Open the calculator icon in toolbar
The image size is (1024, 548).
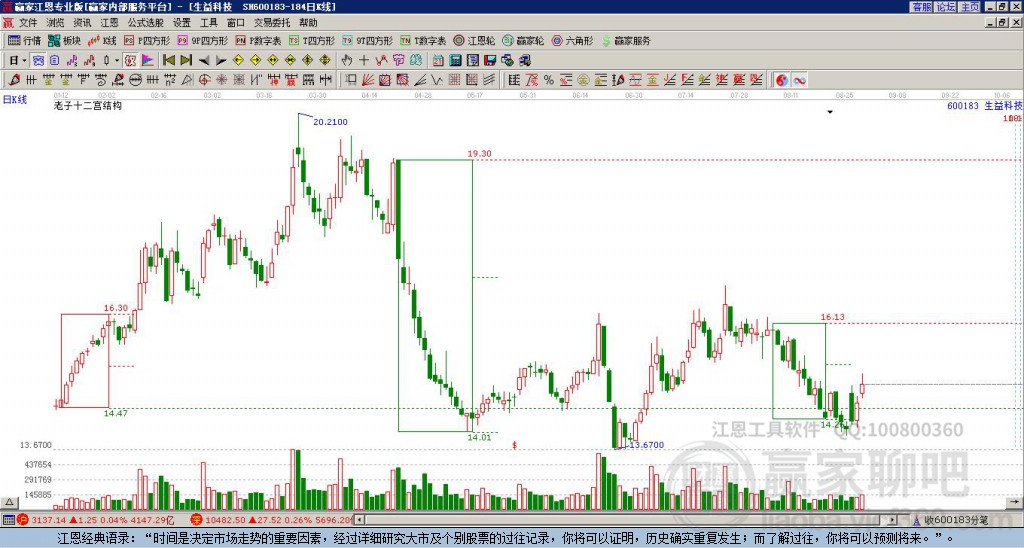(x=455, y=61)
